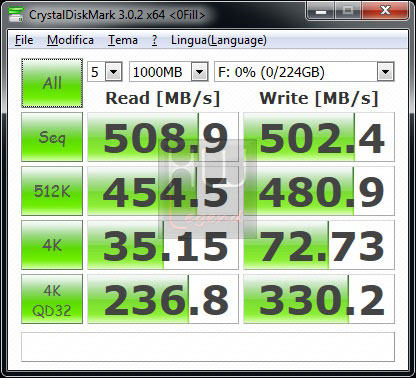Click the Seq read result 508.9
This screenshot has height=378, width=416.
click(x=163, y=137)
